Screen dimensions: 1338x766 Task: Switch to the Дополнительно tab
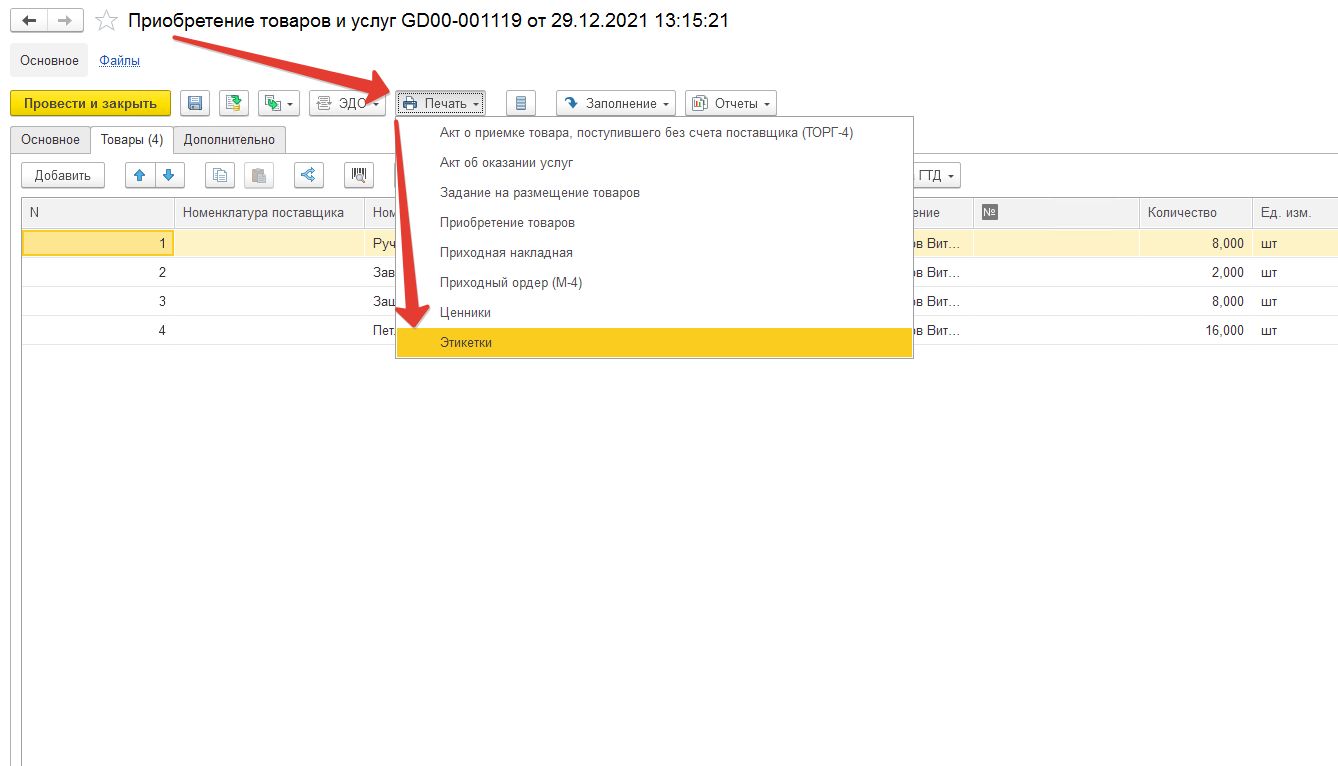[229, 139]
